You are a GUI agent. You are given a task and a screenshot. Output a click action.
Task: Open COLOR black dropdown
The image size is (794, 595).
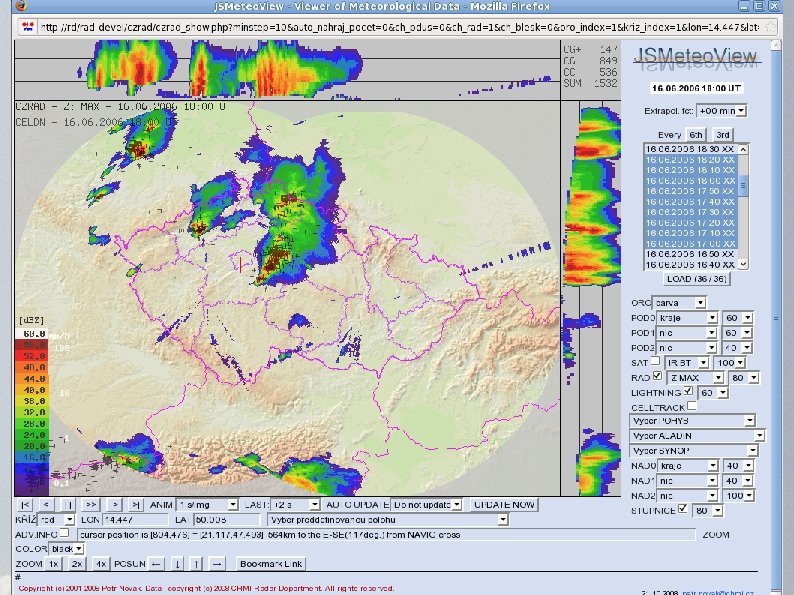(66, 548)
